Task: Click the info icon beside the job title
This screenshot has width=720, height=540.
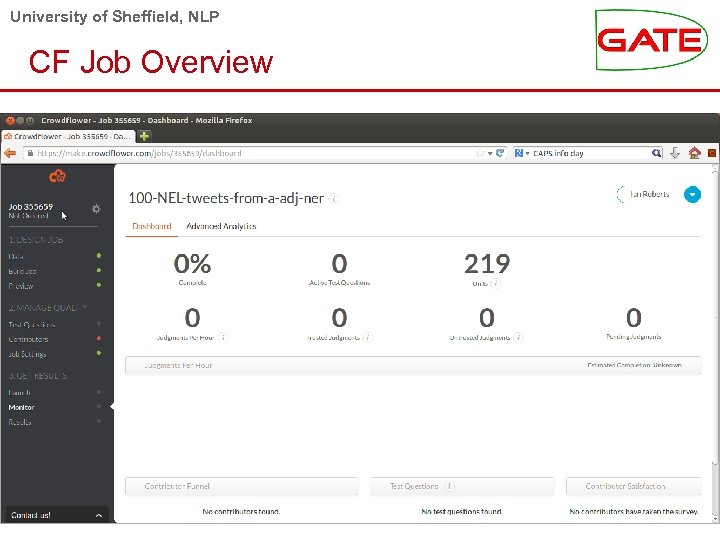Action: (334, 199)
